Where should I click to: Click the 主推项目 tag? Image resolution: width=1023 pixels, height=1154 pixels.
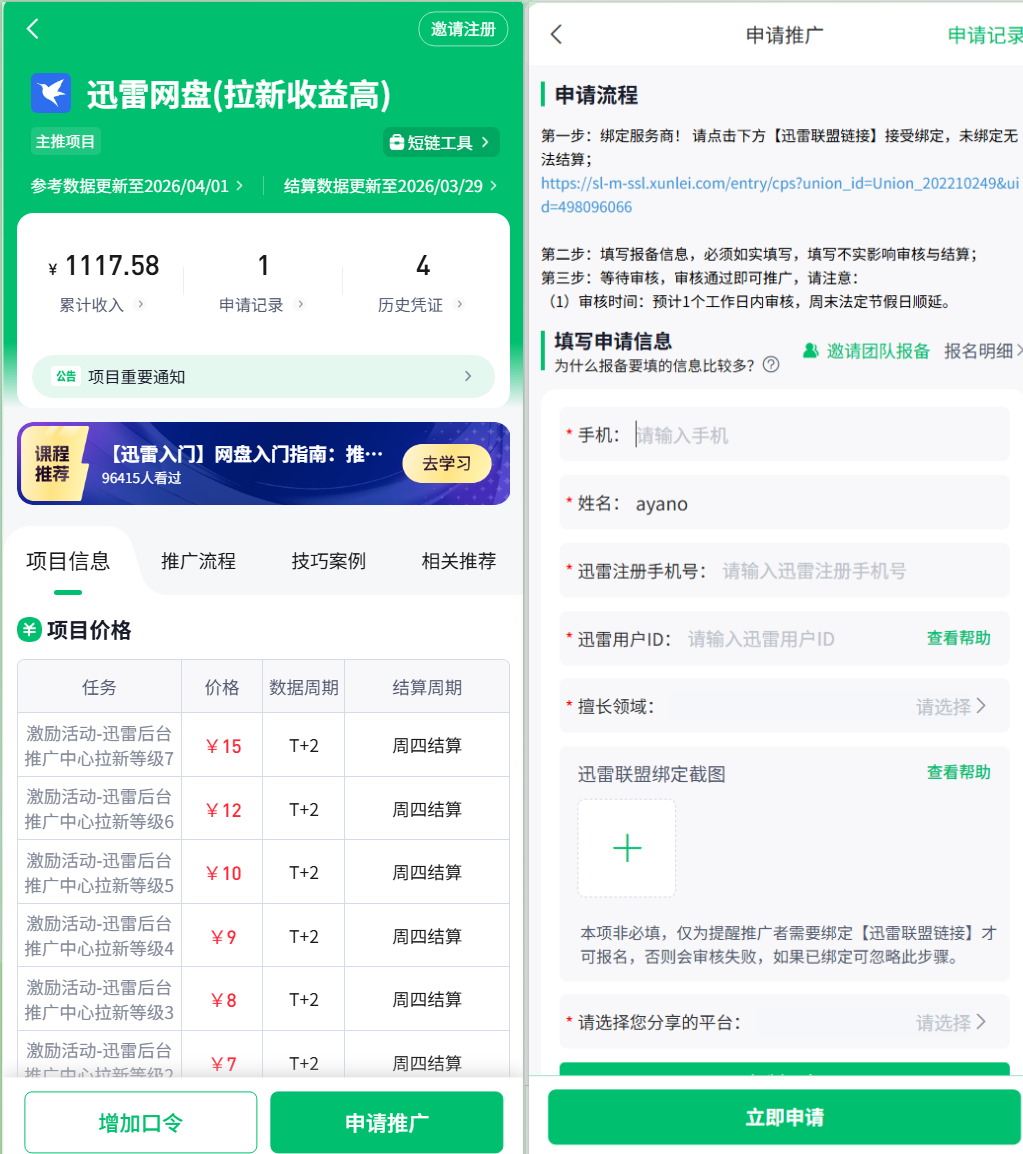tap(66, 141)
